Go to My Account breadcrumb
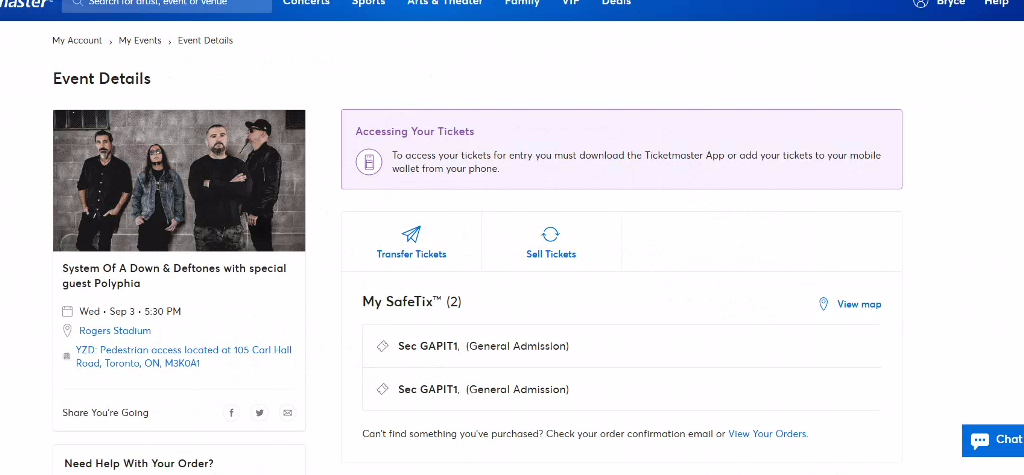Image resolution: width=1024 pixels, height=475 pixels. [x=77, y=41]
